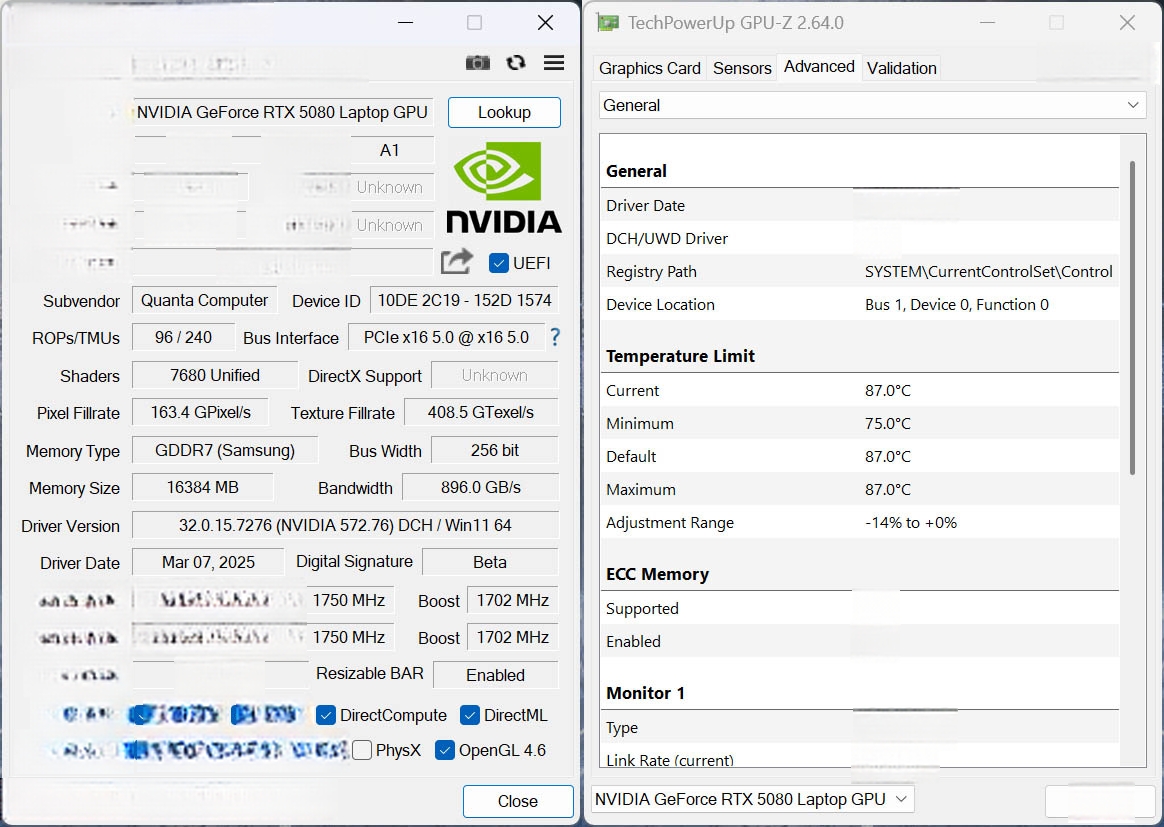Click the 16384 MB memory size value
This screenshot has width=1164, height=827.
click(x=203, y=487)
